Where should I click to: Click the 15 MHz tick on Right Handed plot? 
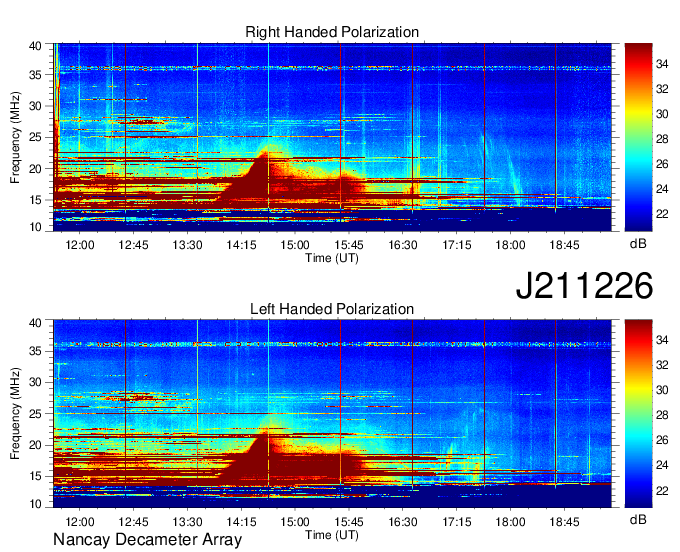coord(36,200)
